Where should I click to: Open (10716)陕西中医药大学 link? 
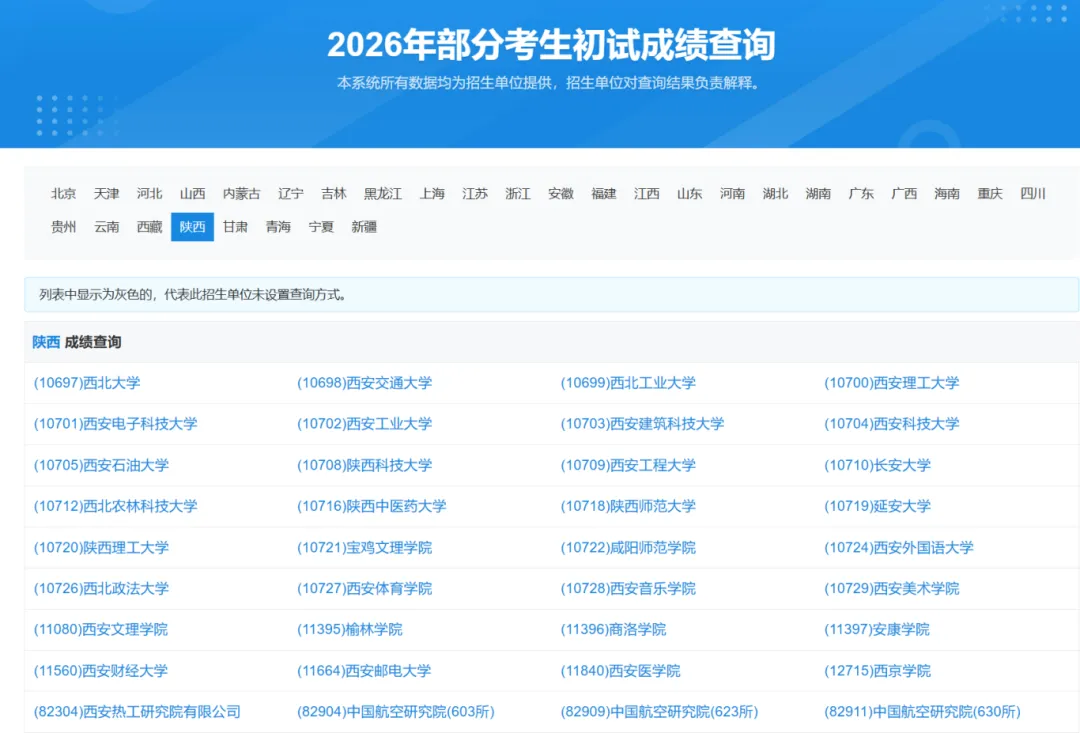372,506
